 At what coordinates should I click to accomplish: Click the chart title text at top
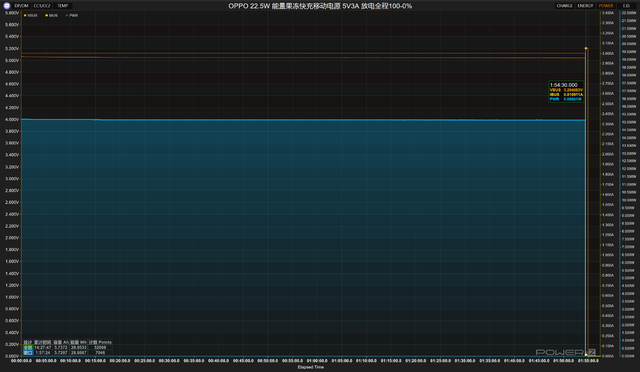[x=320, y=6]
